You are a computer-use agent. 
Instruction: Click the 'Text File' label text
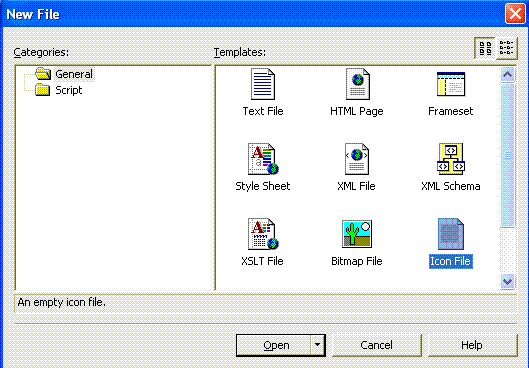point(263,111)
